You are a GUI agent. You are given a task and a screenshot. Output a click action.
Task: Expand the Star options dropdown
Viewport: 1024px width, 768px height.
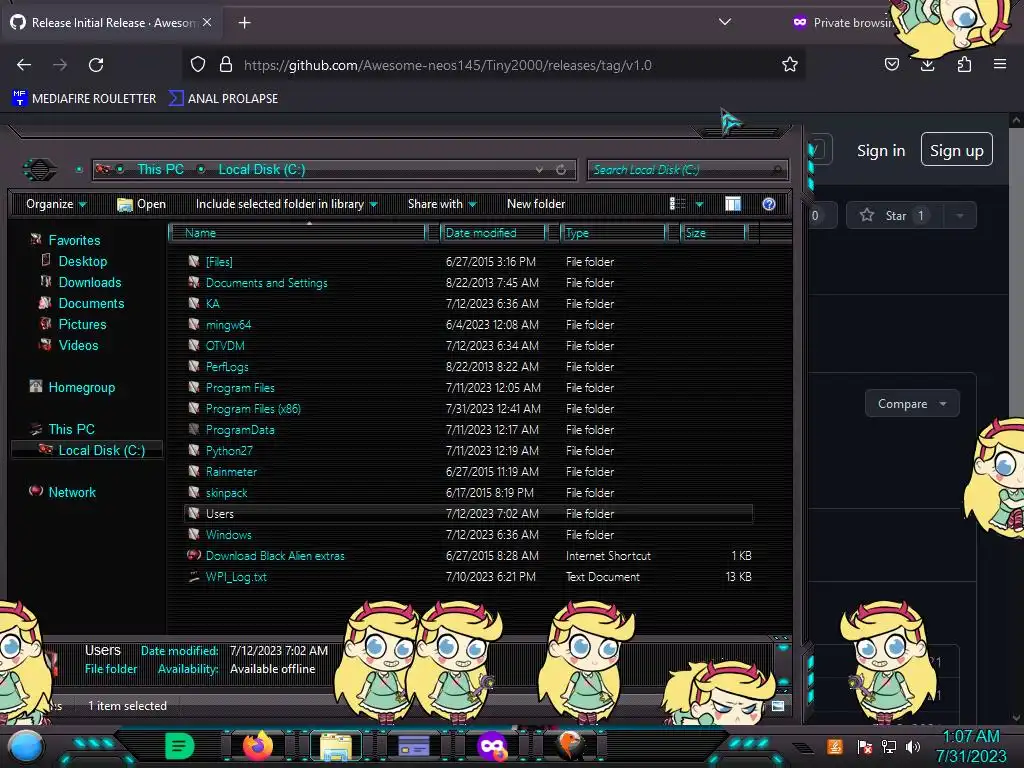pos(959,216)
